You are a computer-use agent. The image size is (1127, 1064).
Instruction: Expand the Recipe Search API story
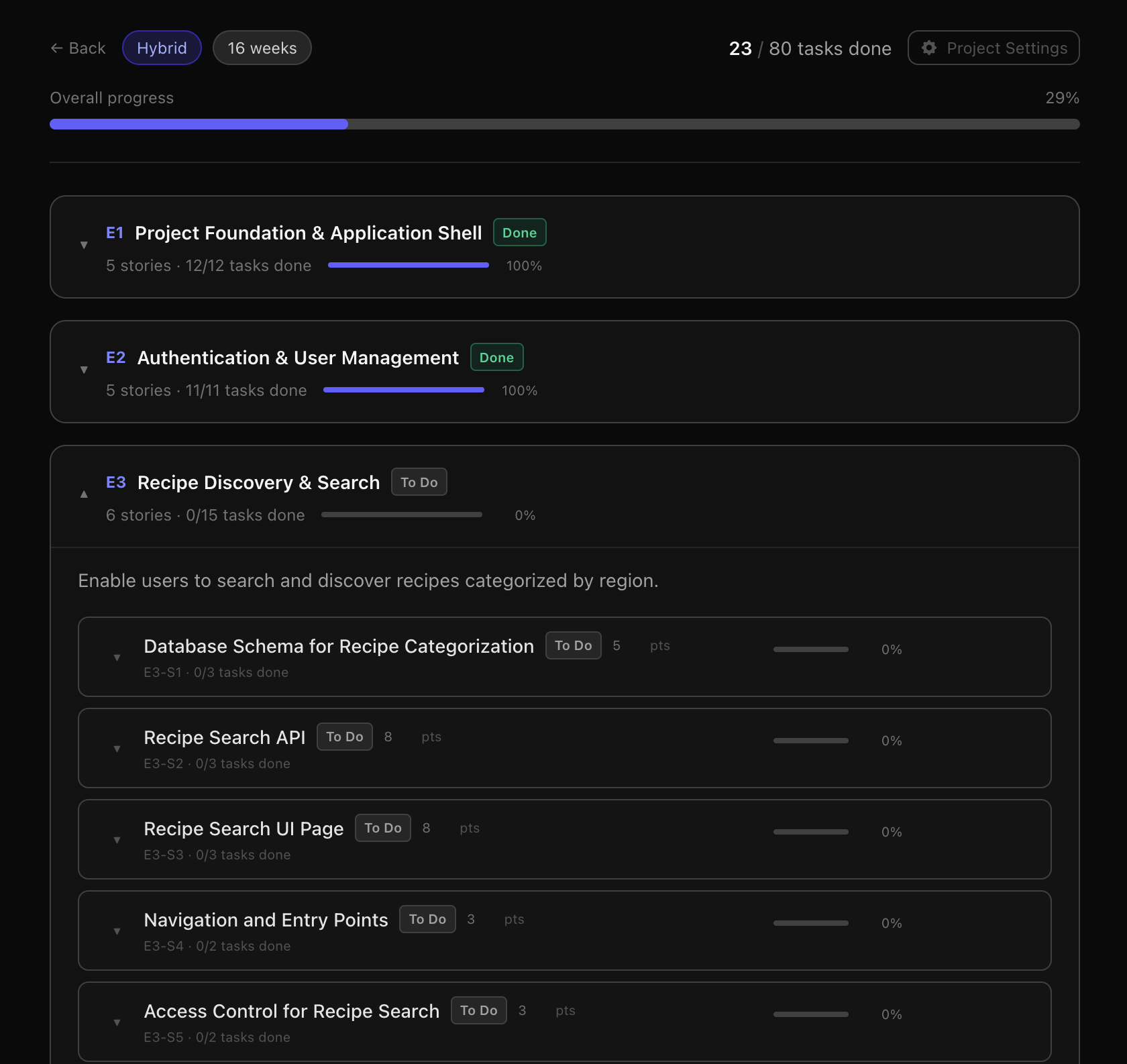(x=117, y=749)
